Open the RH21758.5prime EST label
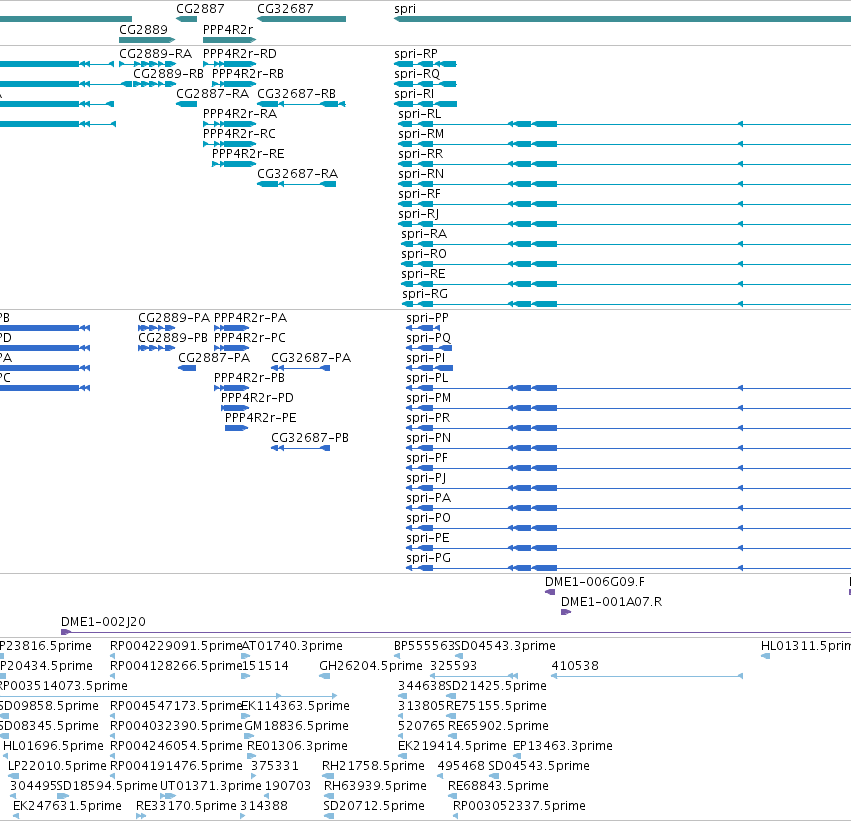This screenshot has height=821, width=851. [x=373, y=766]
